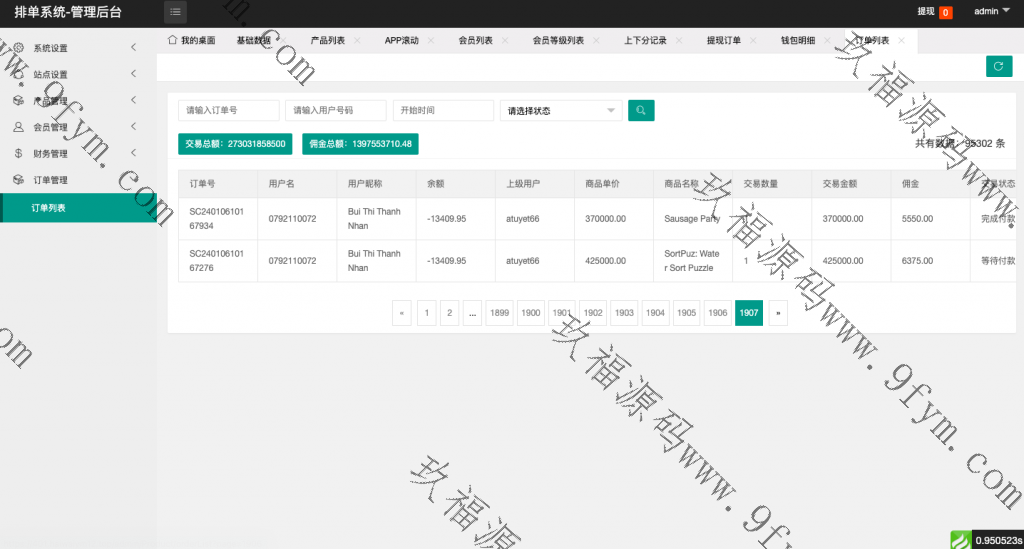This screenshot has width=1024, height=549.
Task: Click the 请输入订单号 input field
Action: pos(228,110)
